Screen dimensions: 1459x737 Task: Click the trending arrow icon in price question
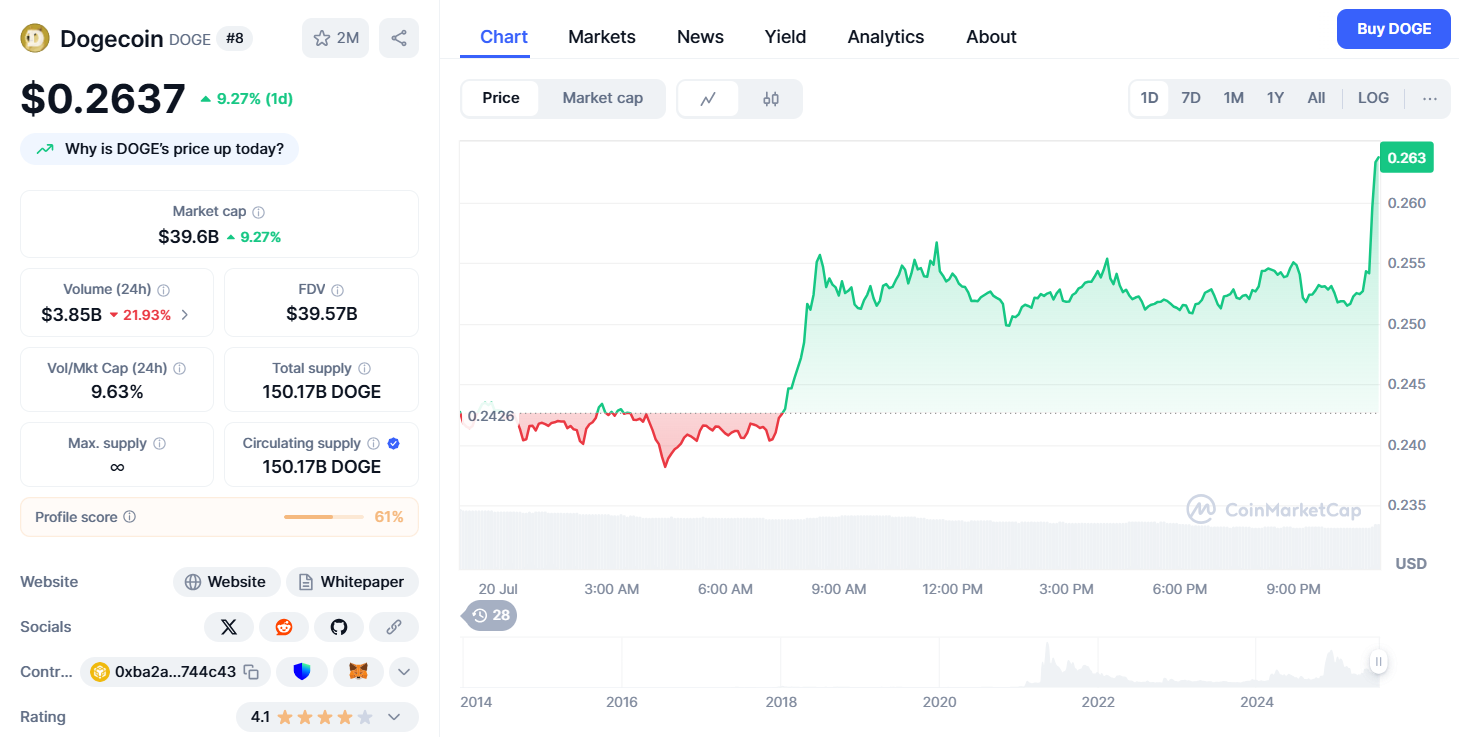point(45,149)
